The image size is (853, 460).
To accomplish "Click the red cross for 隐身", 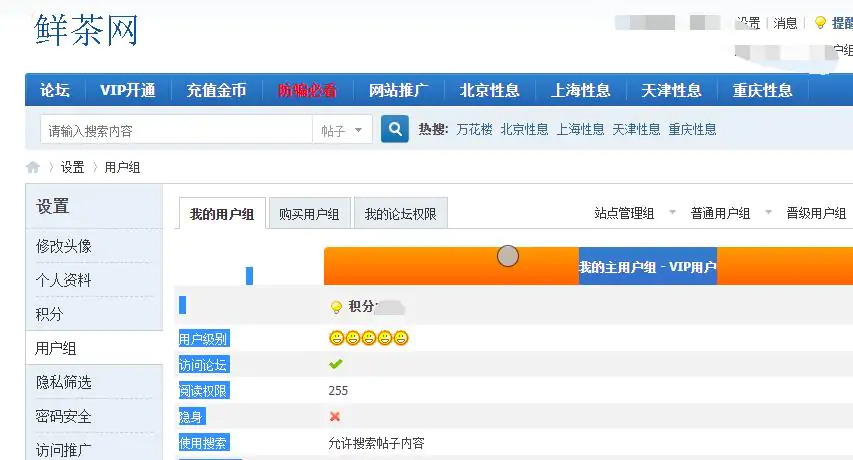I will [335, 417].
